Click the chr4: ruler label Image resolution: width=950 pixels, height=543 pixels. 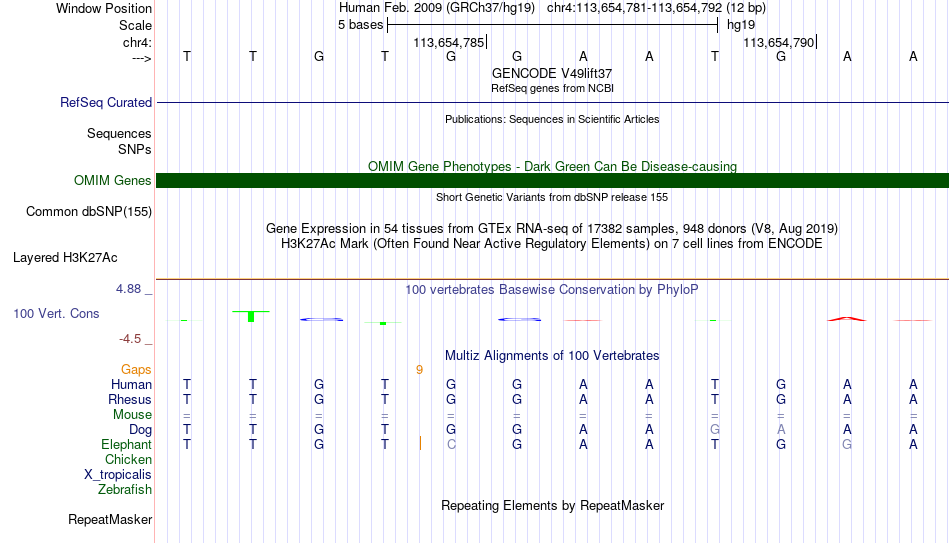137,42
